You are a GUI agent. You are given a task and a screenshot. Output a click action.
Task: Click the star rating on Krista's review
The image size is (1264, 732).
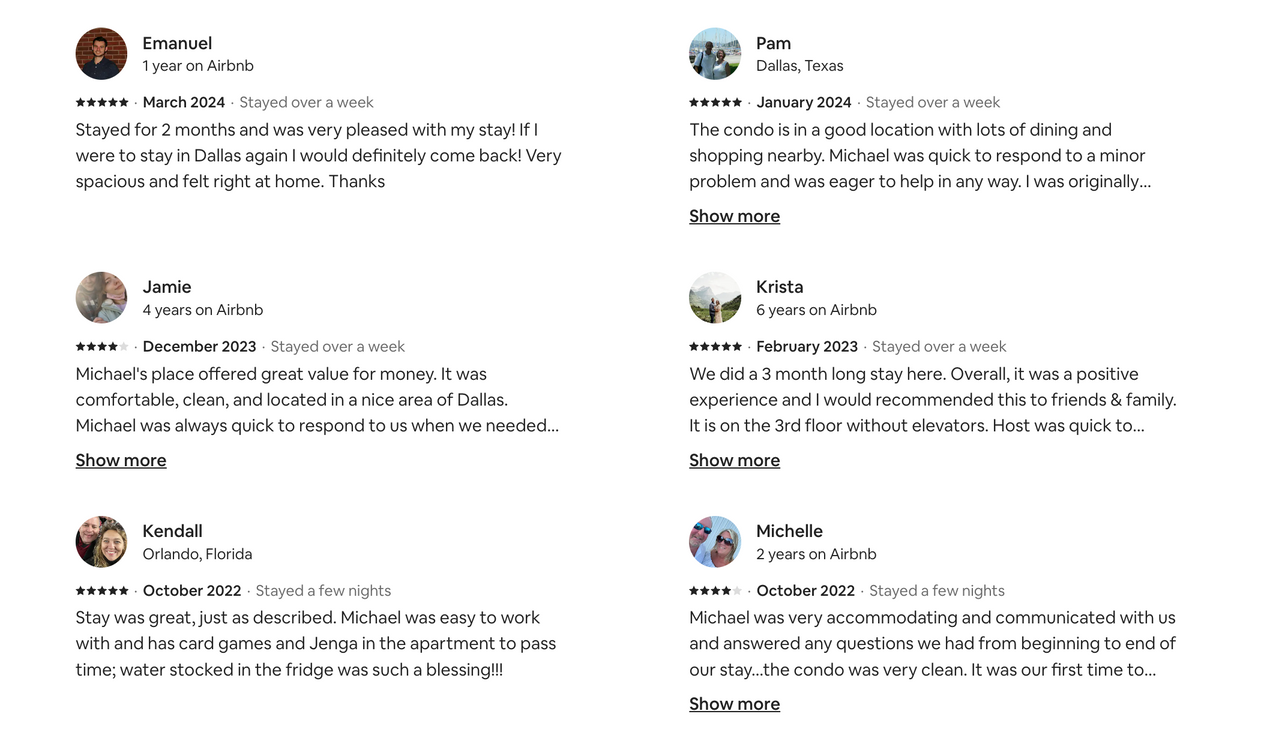[x=716, y=346]
